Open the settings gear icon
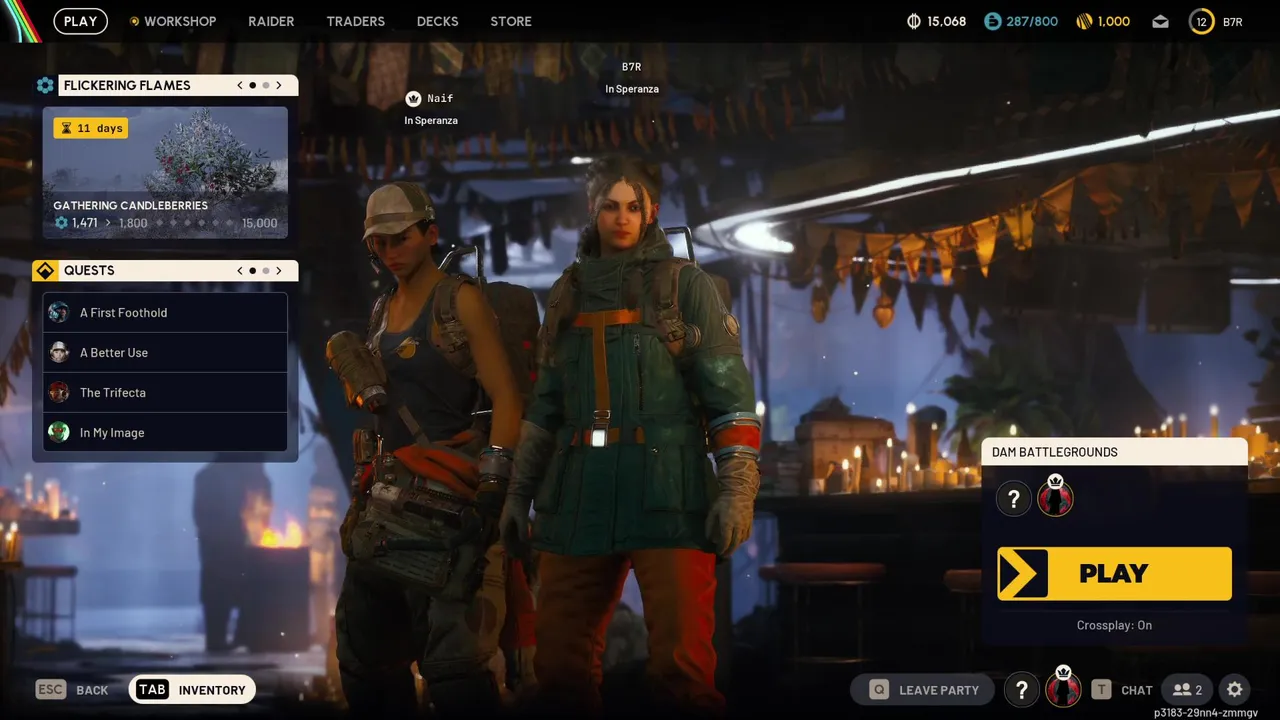The width and height of the screenshot is (1280, 720). pyautogui.click(x=1235, y=690)
